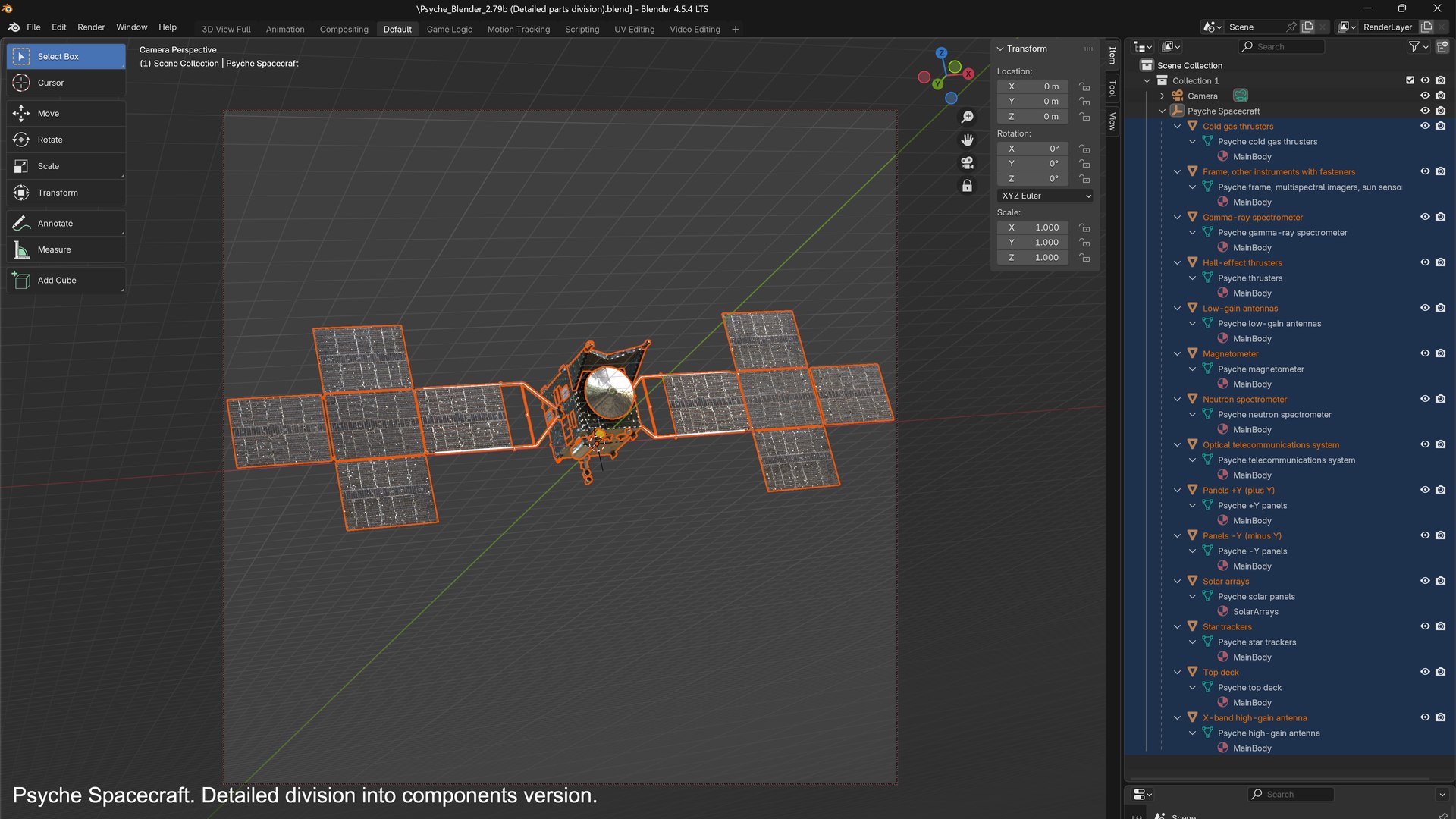The width and height of the screenshot is (1456, 819).
Task: Switch to the Scripting workspace tab
Action: coord(582,30)
